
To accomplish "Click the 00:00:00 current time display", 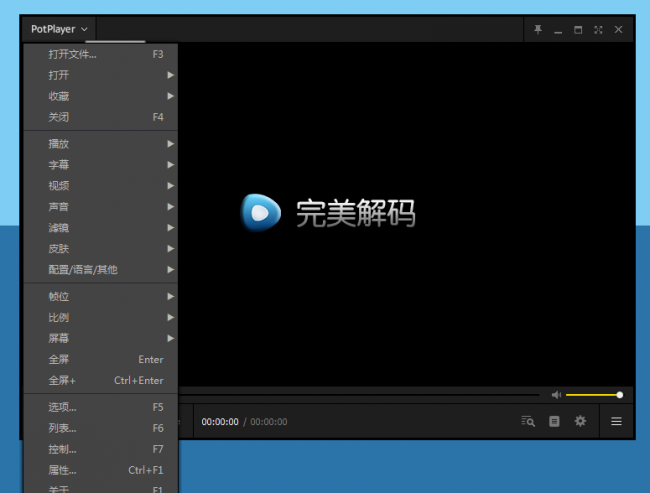I will [220, 422].
